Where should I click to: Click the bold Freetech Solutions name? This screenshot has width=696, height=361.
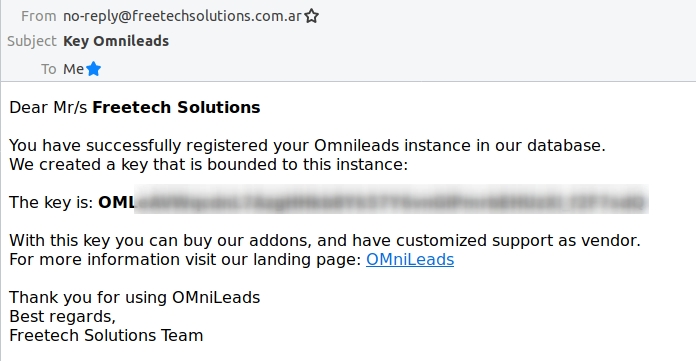(x=176, y=107)
